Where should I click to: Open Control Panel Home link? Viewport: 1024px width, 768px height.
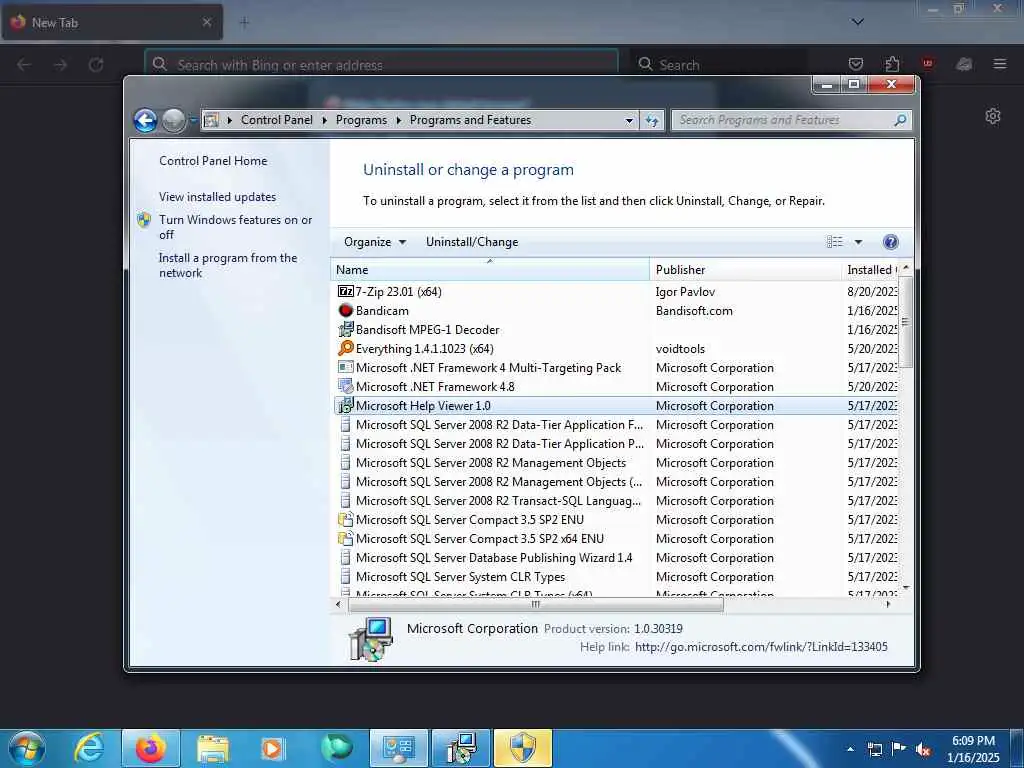pyautogui.click(x=213, y=161)
